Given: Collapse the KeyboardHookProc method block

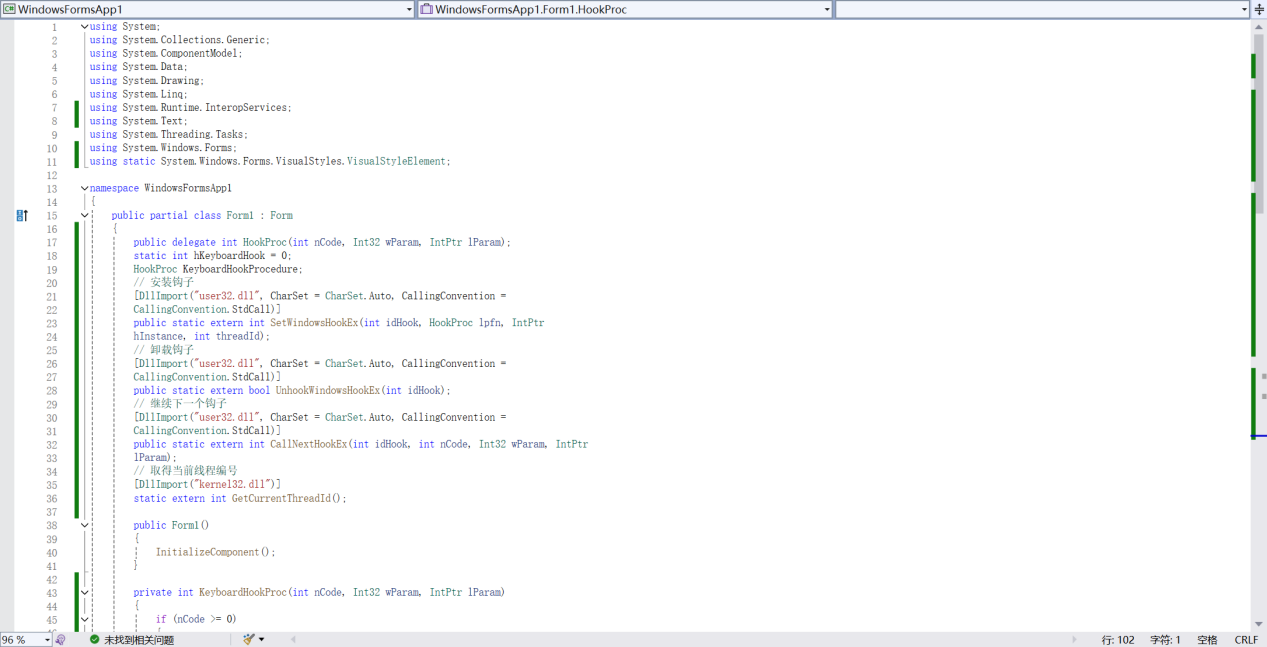Looking at the screenshot, I should [x=84, y=592].
